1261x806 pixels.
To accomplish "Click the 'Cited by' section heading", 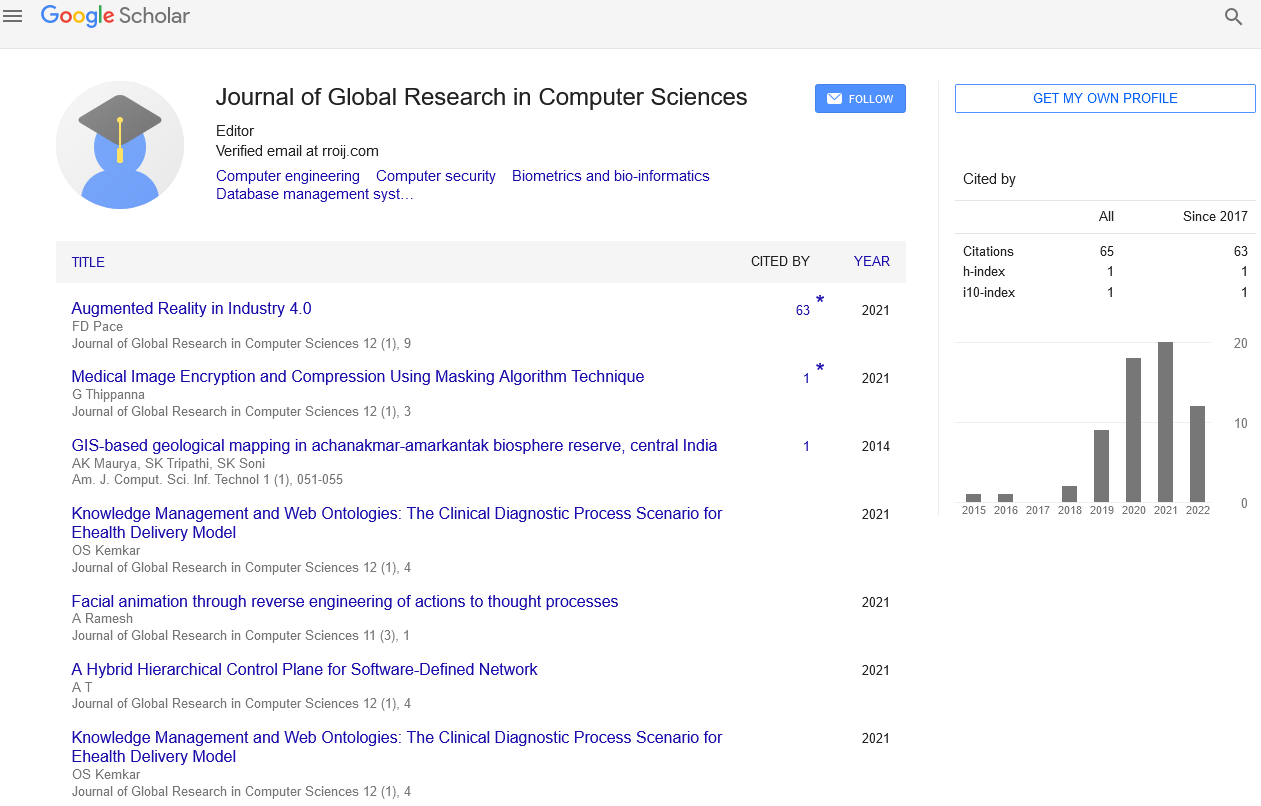I will coord(989,179).
